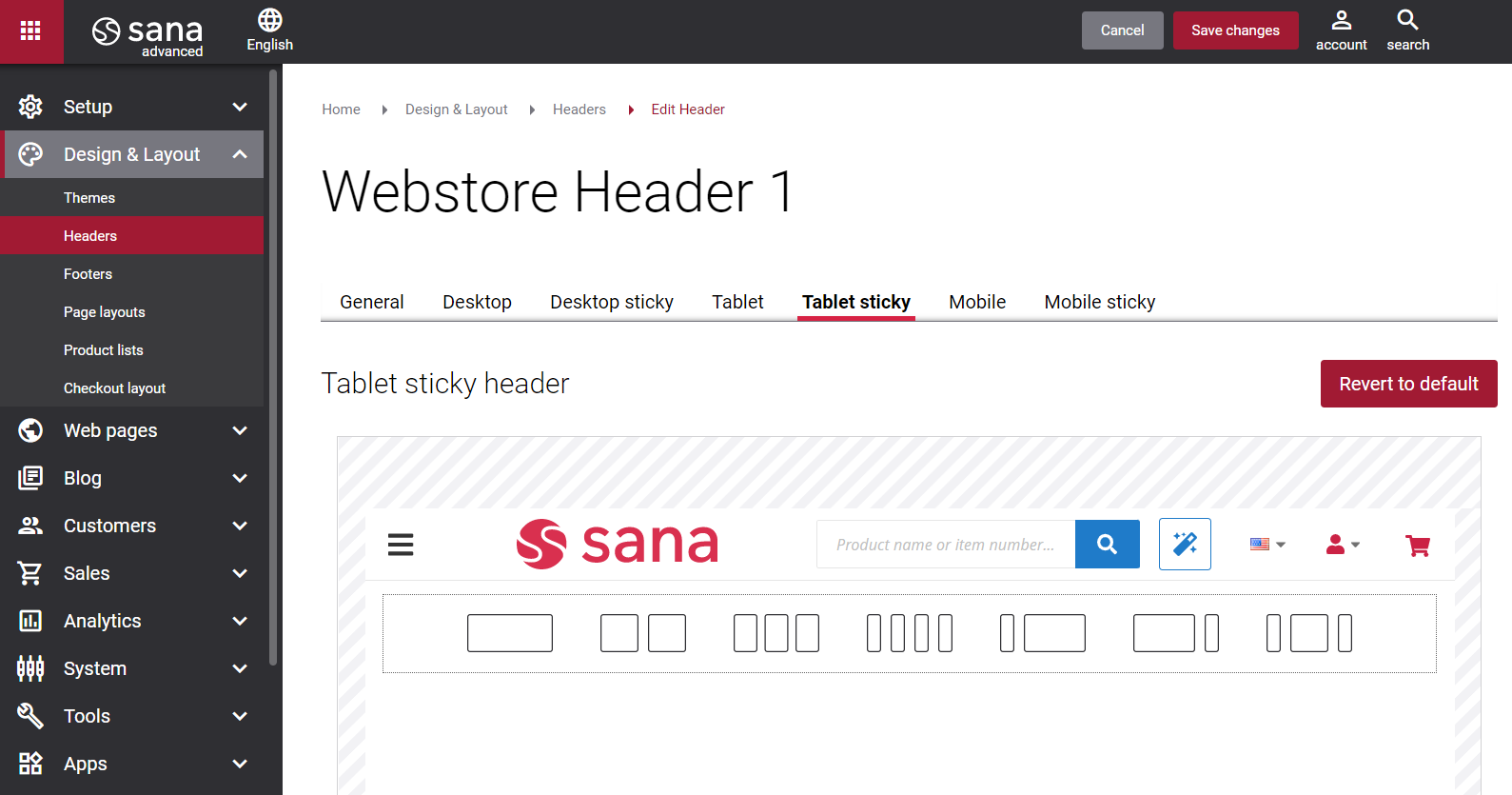This screenshot has width=1512, height=795.
Task: Click the Design & Layout palette icon
Action: point(30,154)
